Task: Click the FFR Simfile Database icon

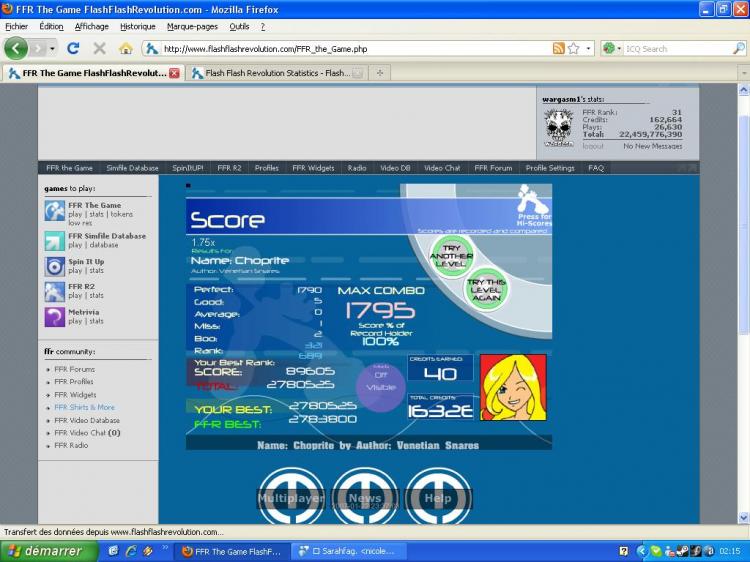Action: pyautogui.click(x=54, y=241)
